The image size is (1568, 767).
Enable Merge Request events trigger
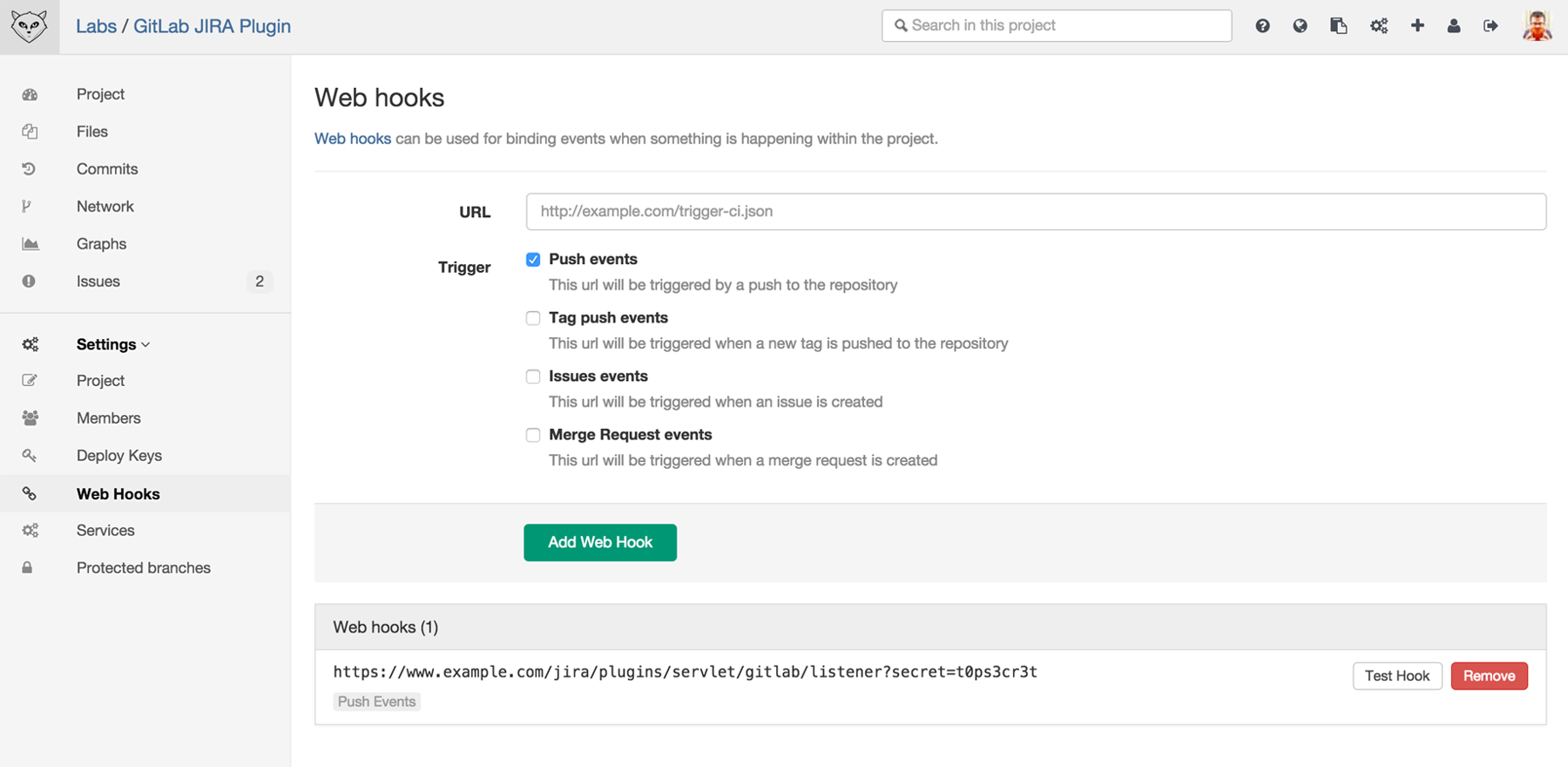point(532,434)
